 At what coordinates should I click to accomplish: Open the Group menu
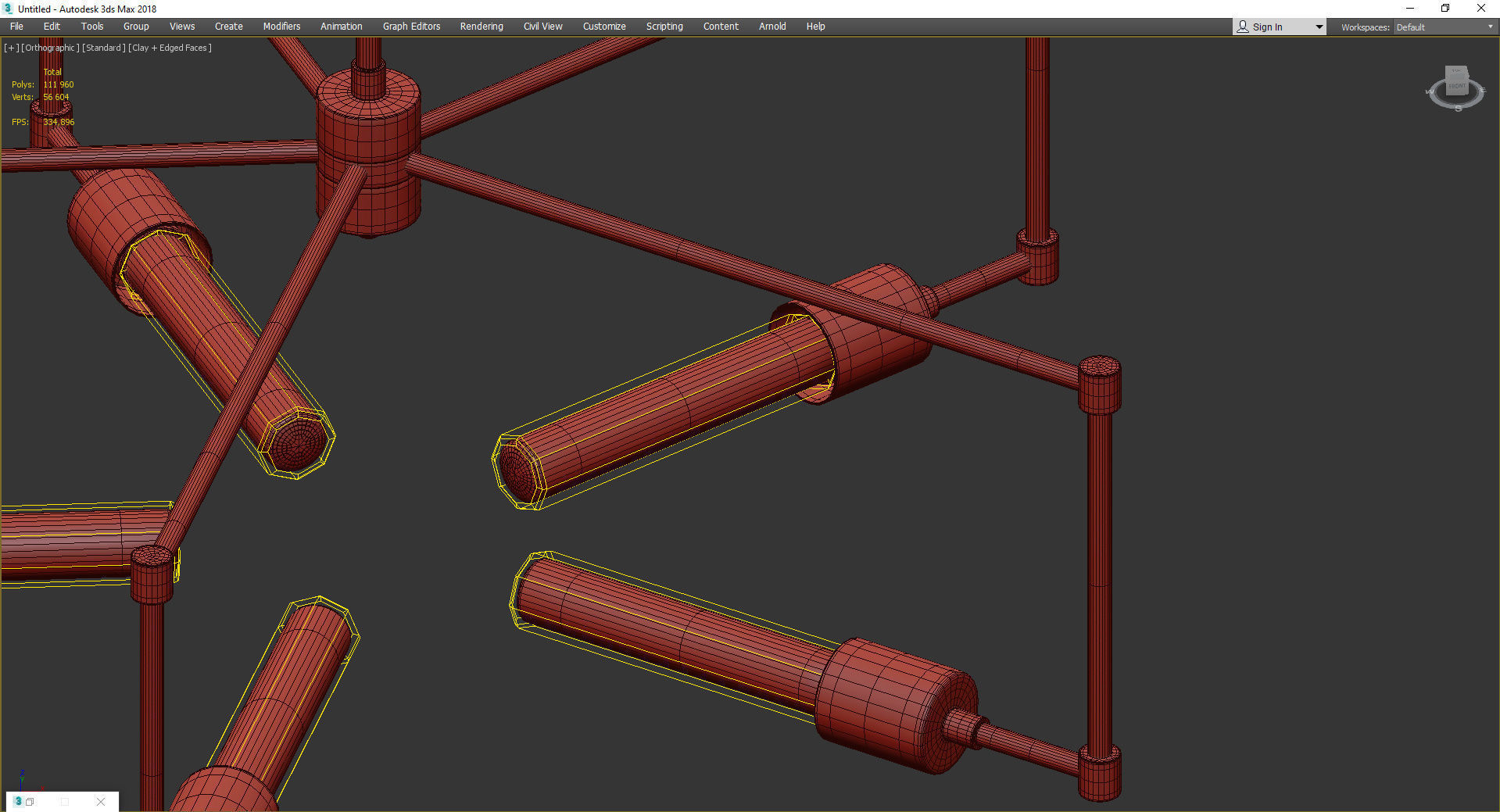pos(136,27)
